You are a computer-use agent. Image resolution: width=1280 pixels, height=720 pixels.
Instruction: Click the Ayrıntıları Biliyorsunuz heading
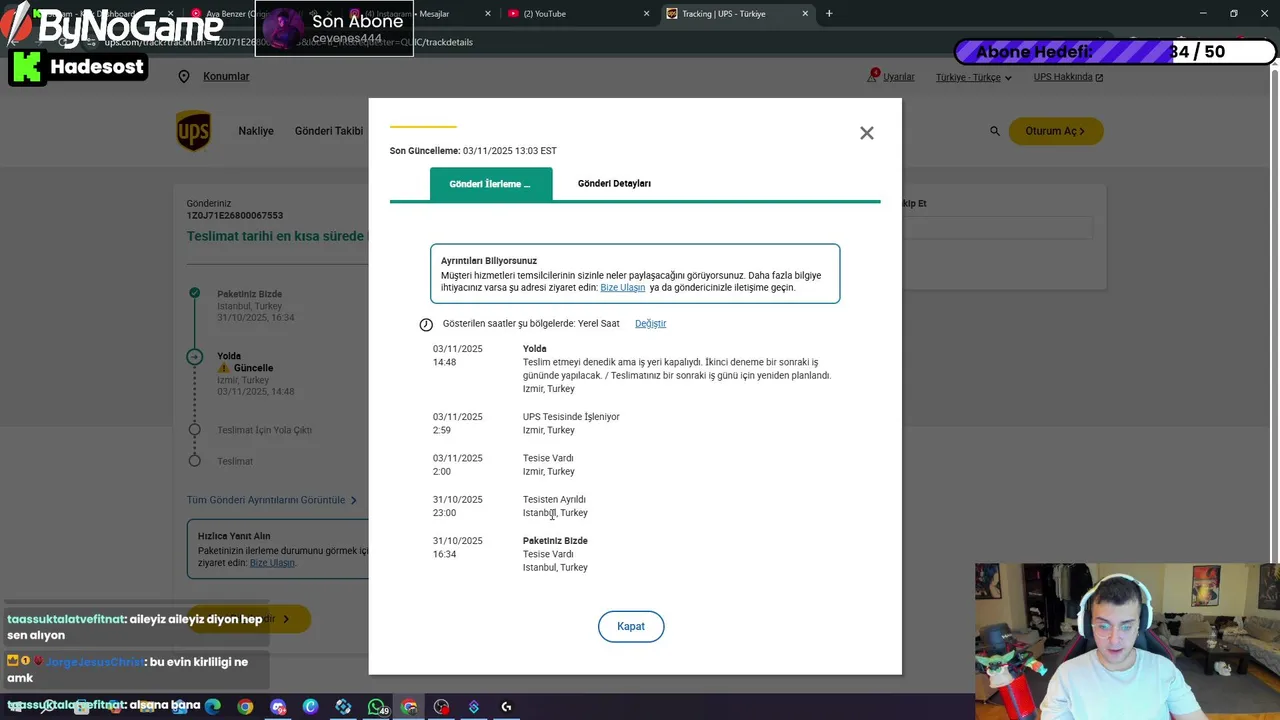(x=489, y=261)
